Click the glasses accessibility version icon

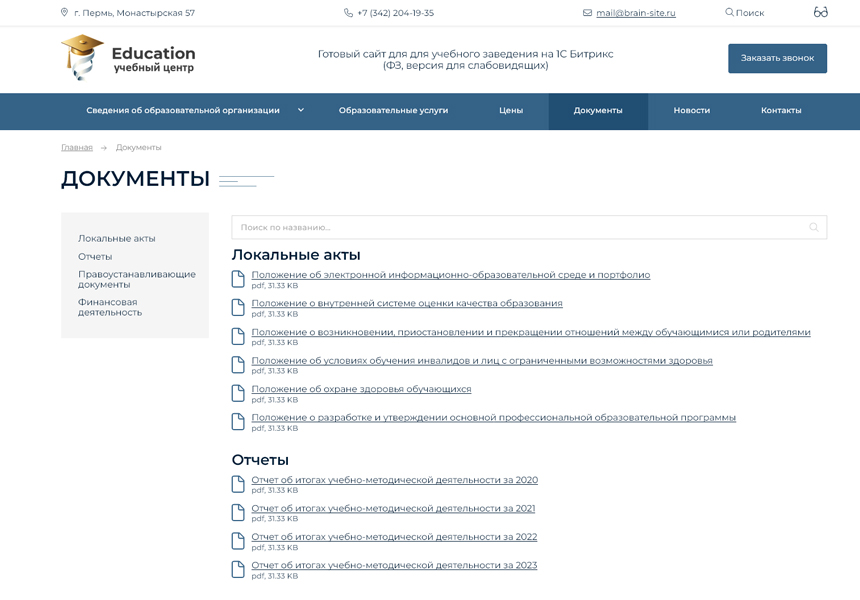(820, 12)
